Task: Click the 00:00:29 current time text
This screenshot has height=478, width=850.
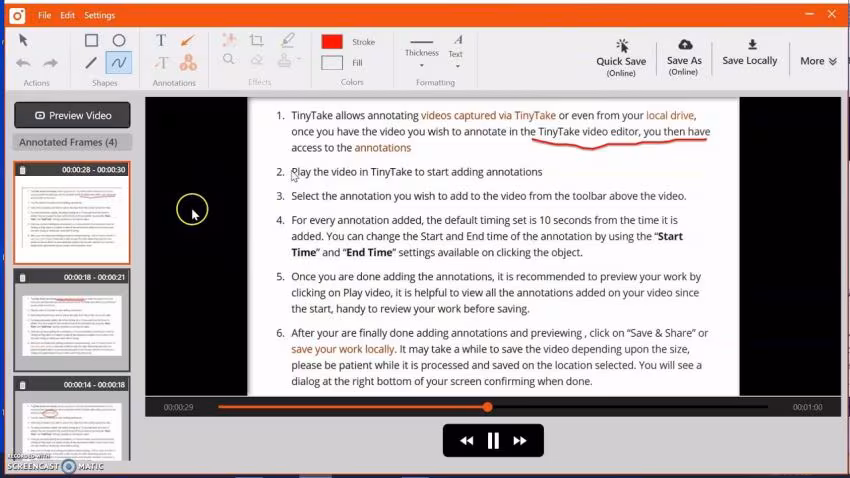Action: pyautogui.click(x=178, y=407)
